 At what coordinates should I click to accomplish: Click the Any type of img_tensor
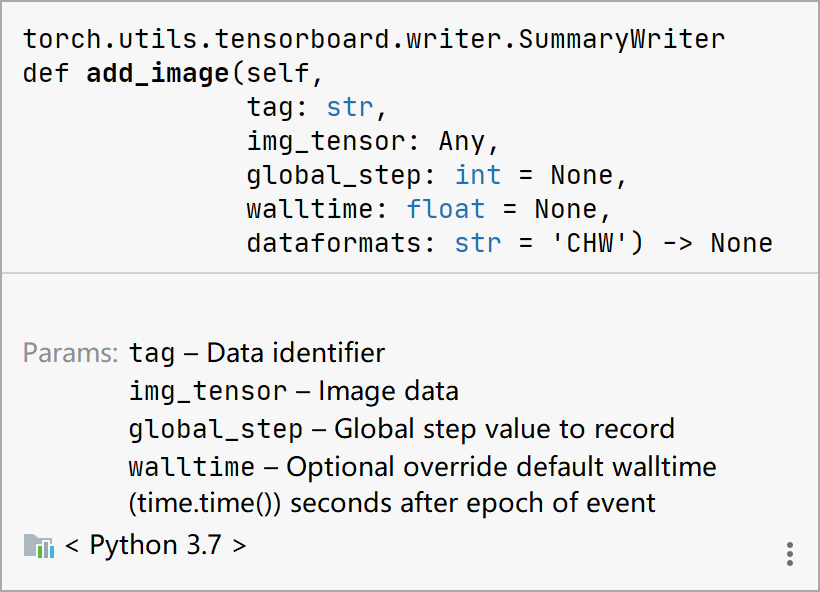(x=461, y=141)
